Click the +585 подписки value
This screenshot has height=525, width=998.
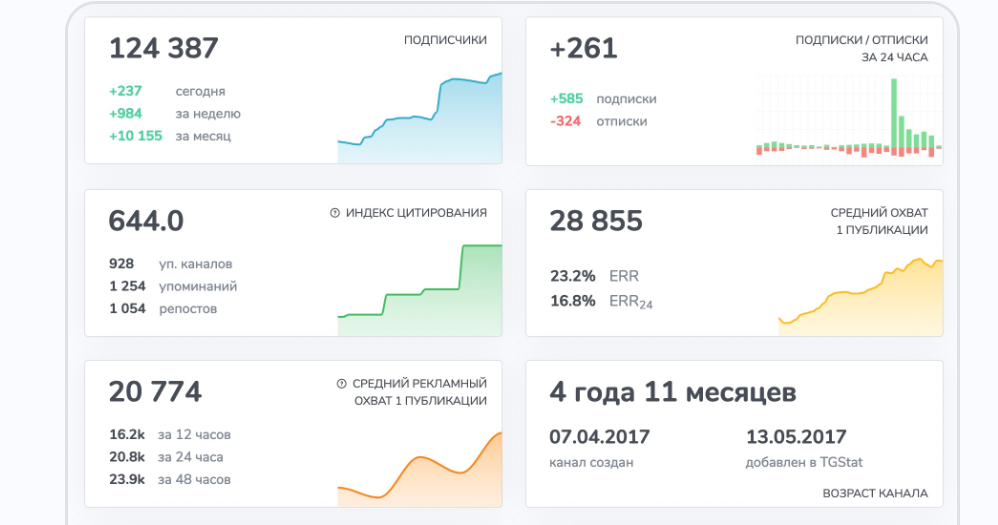[x=566, y=99]
